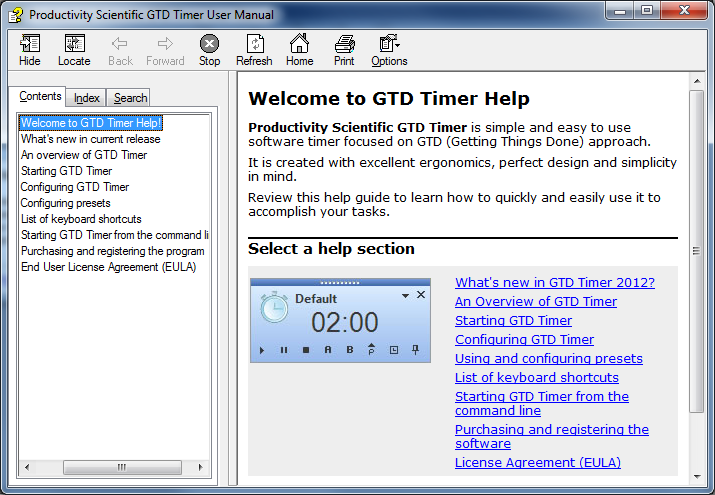Image resolution: width=715 pixels, height=495 pixels.
Task: Click the B preset icon in timer image
Action: coord(350,350)
